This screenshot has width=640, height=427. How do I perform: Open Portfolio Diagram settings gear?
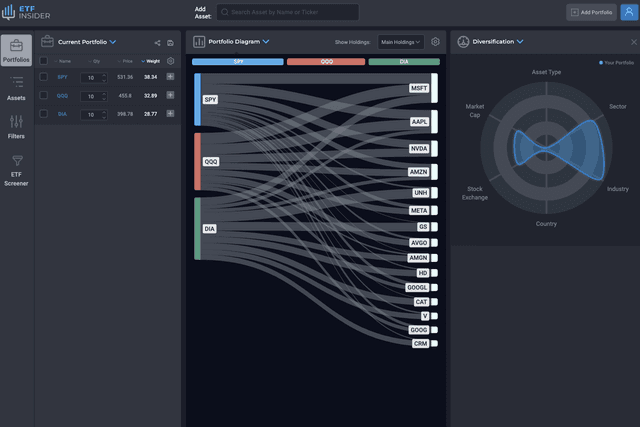[x=436, y=42]
